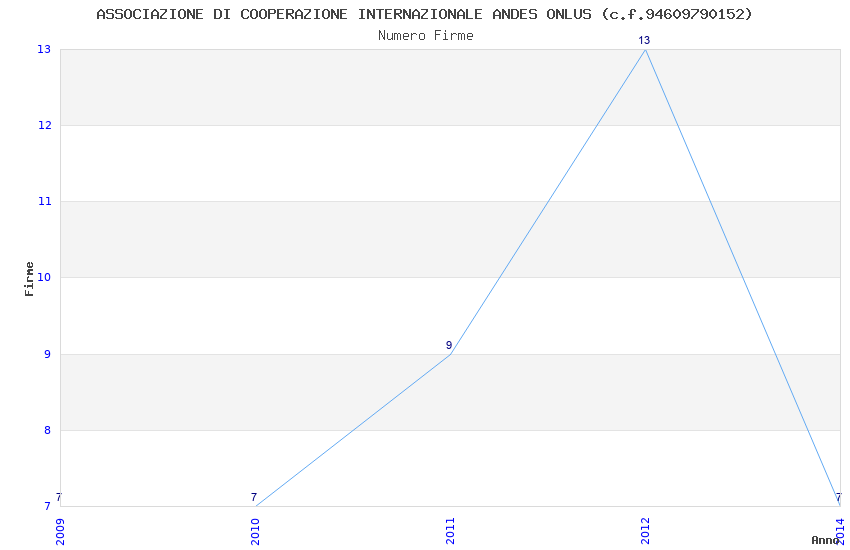
Task: Click the x-axis year 2010
Action: tap(255, 532)
